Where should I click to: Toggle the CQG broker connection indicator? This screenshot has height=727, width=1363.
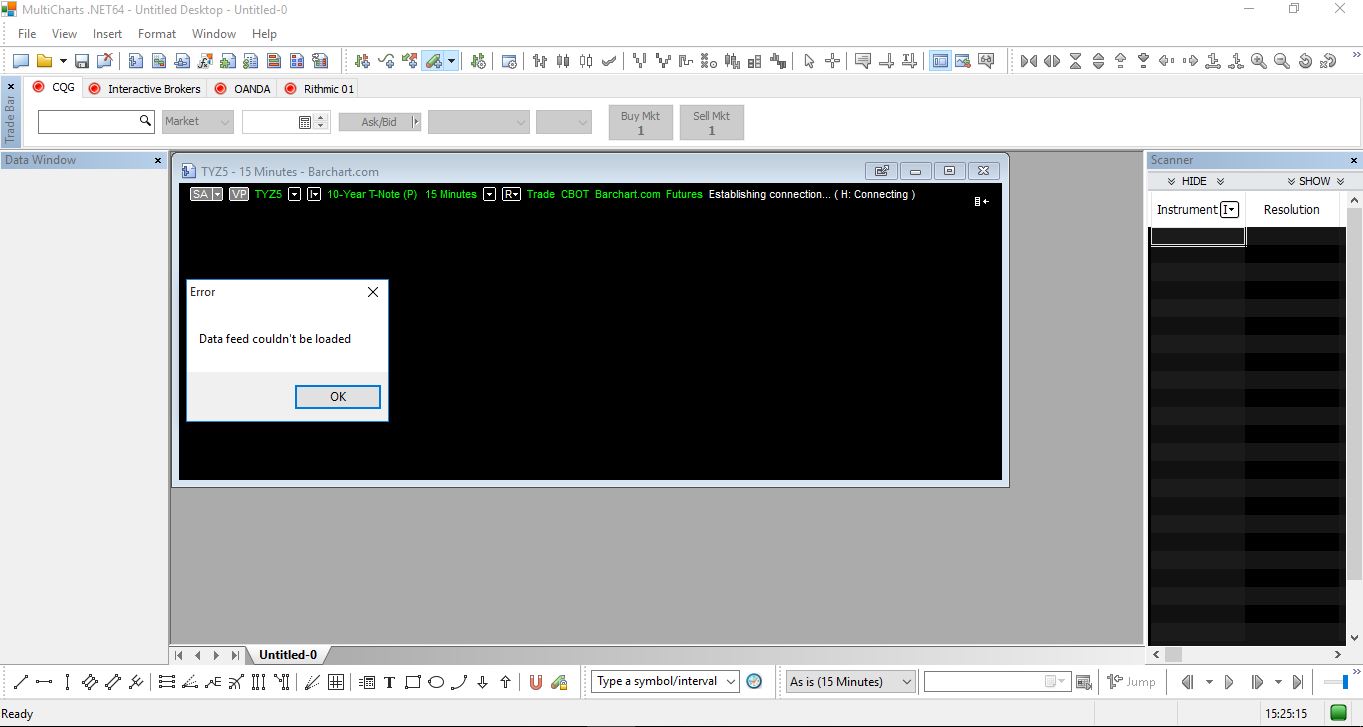click(x=39, y=87)
